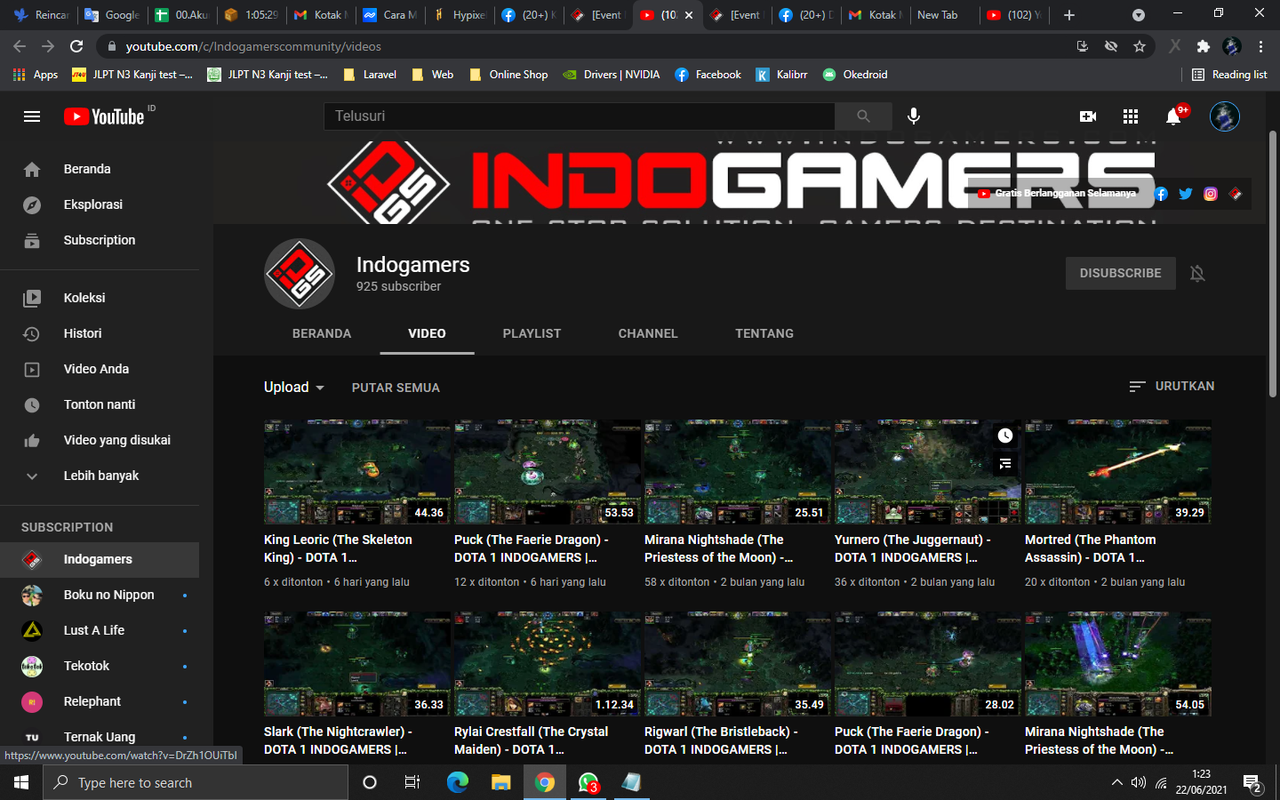Open Chrome extensions puzzle icon
Image resolution: width=1280 pixels, height=800 pixels.
click(x=1203, y=46)
